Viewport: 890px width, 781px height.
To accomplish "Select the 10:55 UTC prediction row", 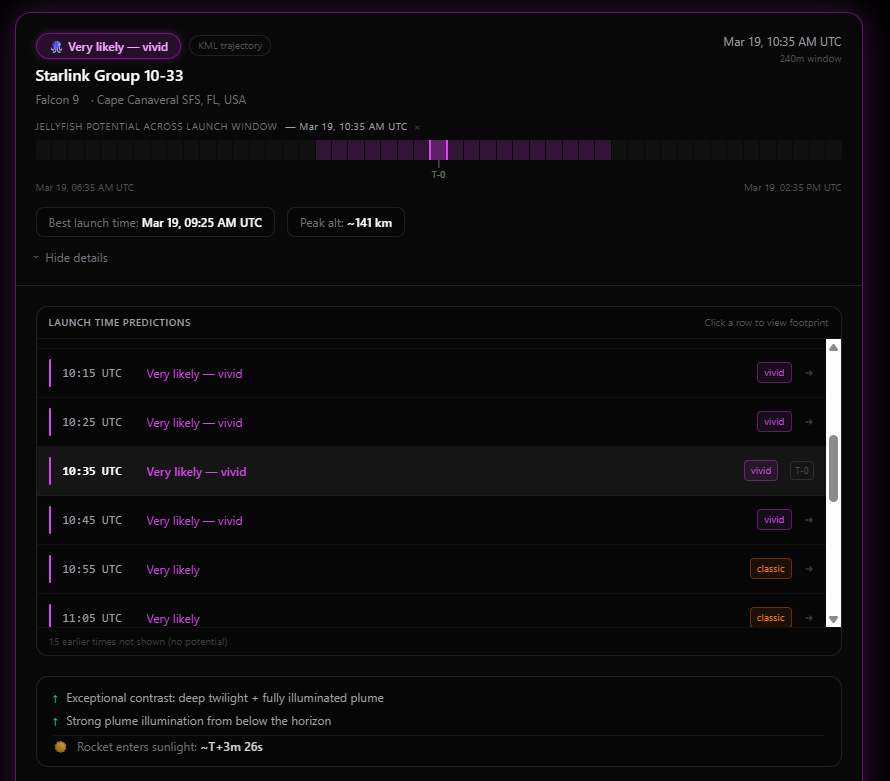I will [431, 569].
